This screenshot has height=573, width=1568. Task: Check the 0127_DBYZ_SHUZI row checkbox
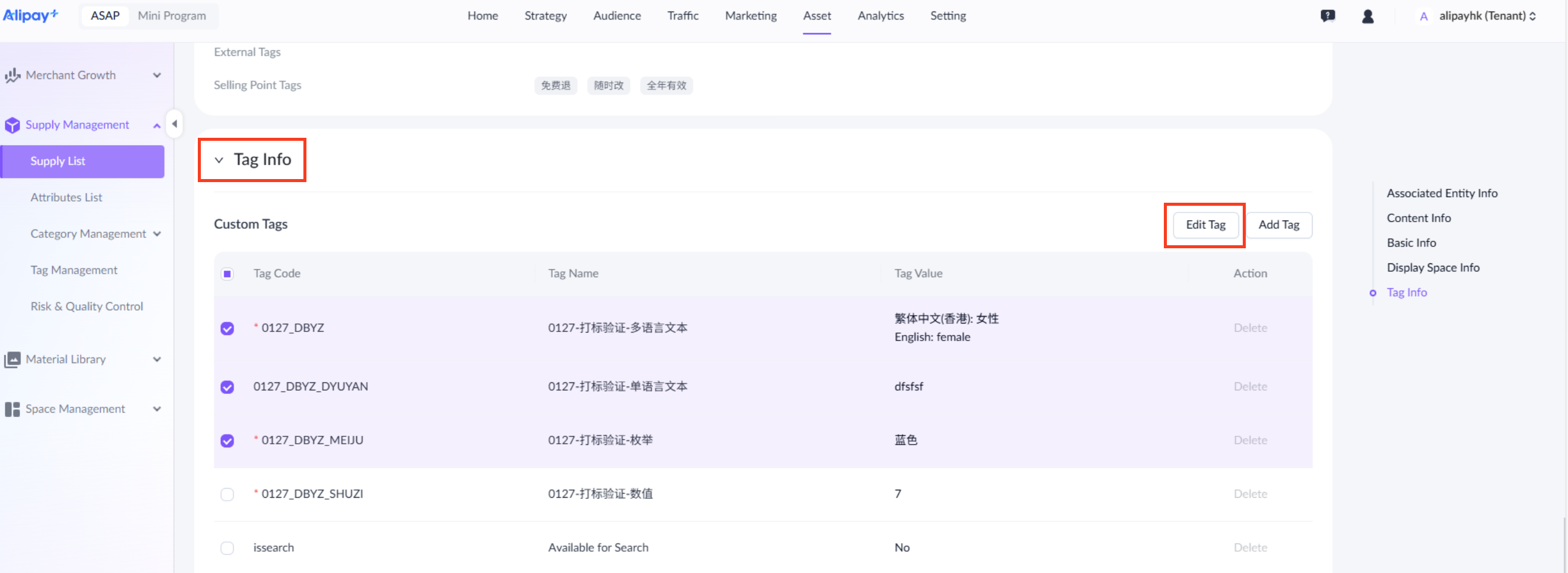coord(227,495)
